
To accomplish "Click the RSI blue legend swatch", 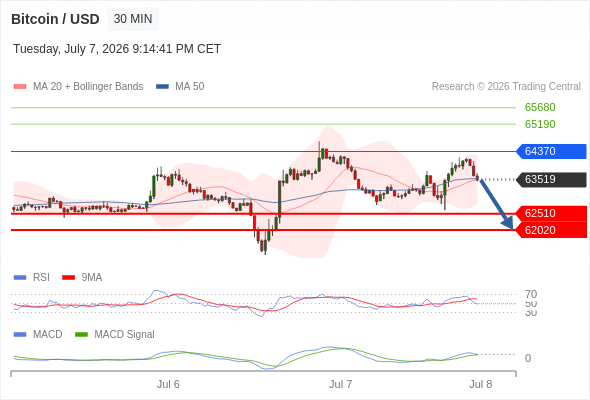I will coord(20,278).
